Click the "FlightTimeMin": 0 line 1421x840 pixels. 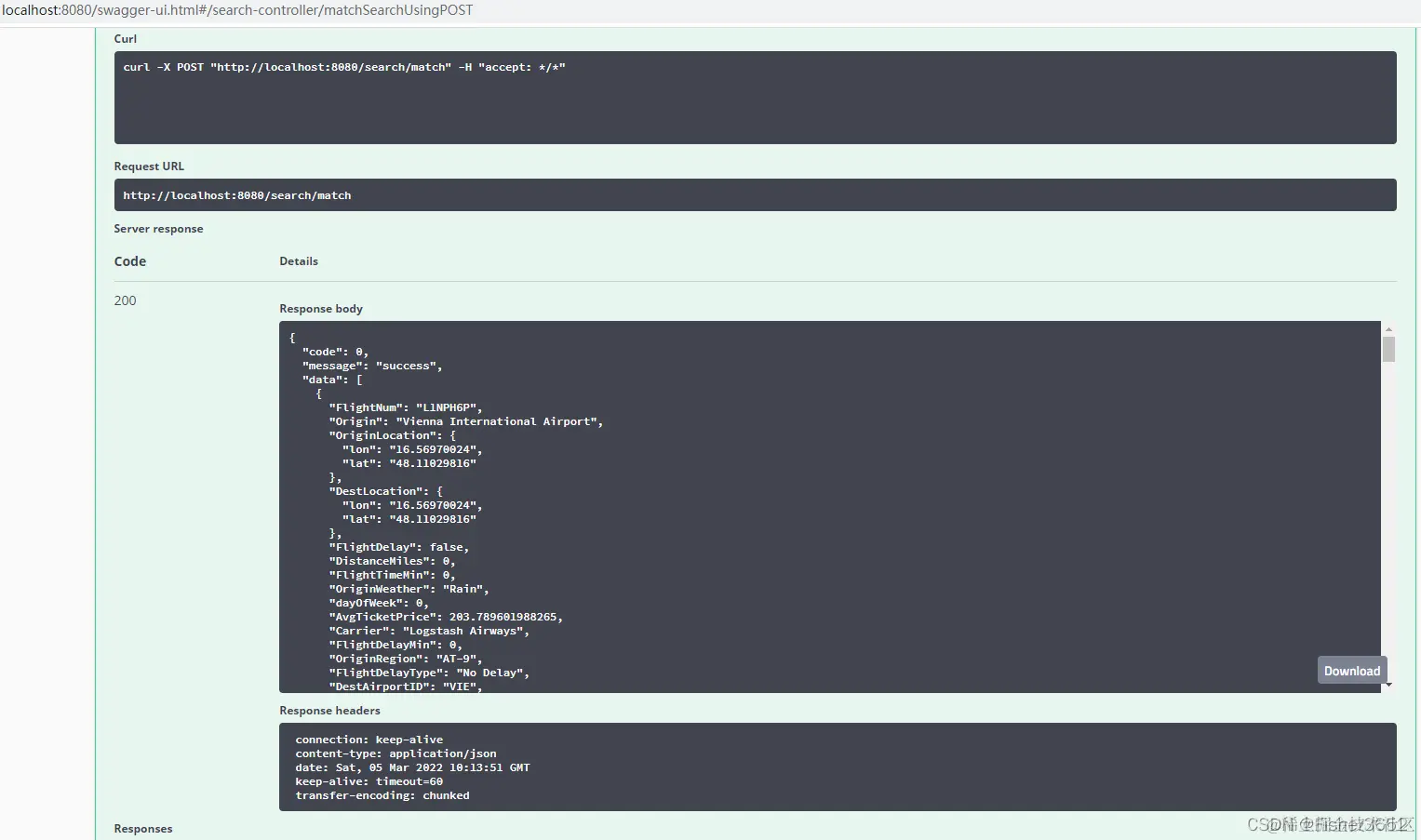(x=392, y=575)
